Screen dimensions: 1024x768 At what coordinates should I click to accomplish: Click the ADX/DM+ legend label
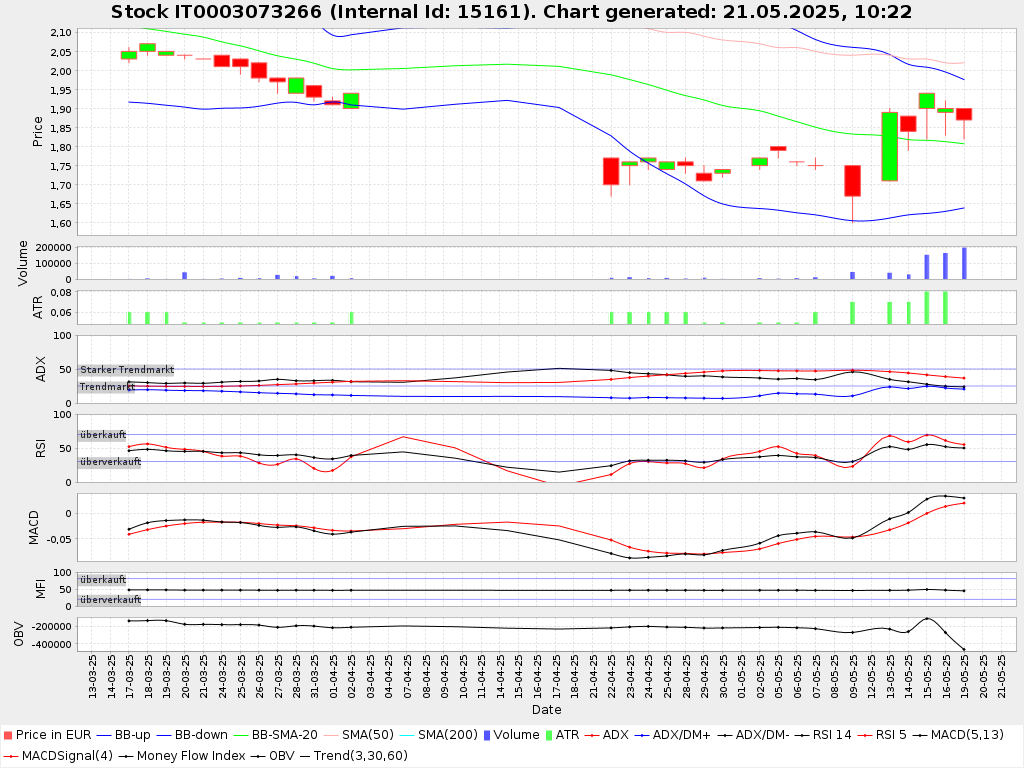coord(681,735)
